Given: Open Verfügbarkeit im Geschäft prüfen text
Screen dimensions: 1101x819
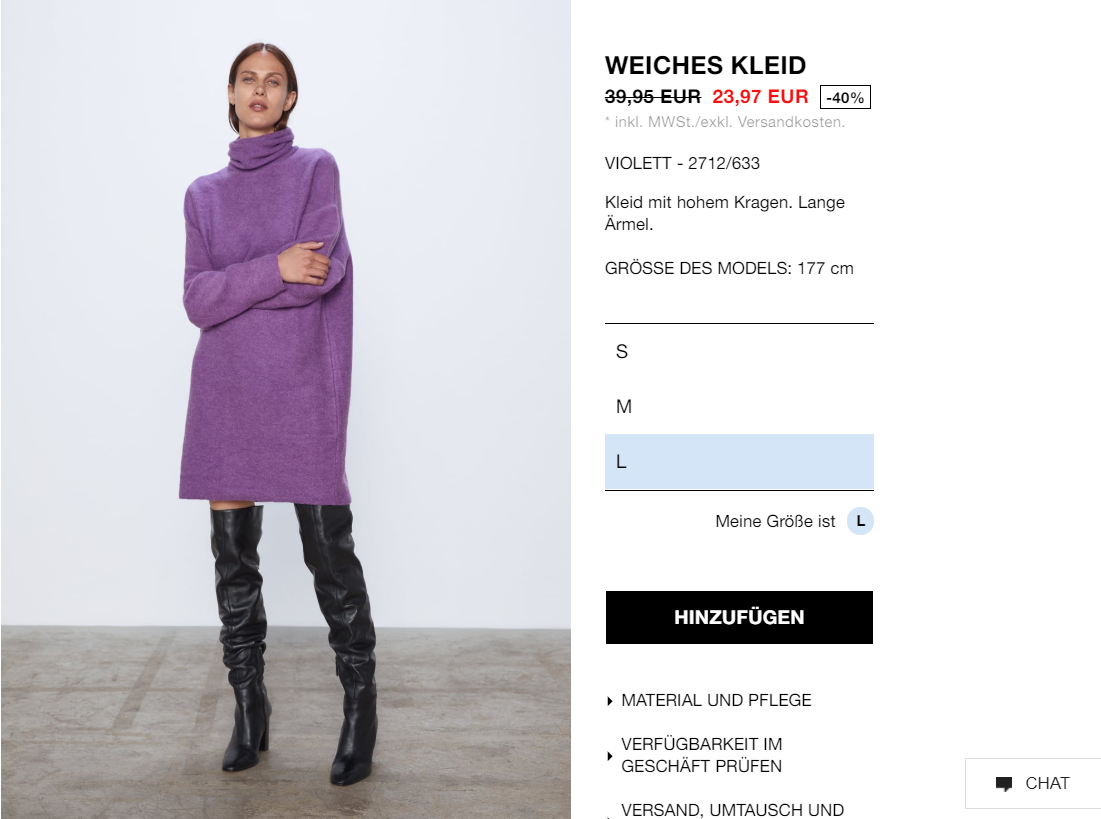Looking at the screenshot, I should 701,755.
